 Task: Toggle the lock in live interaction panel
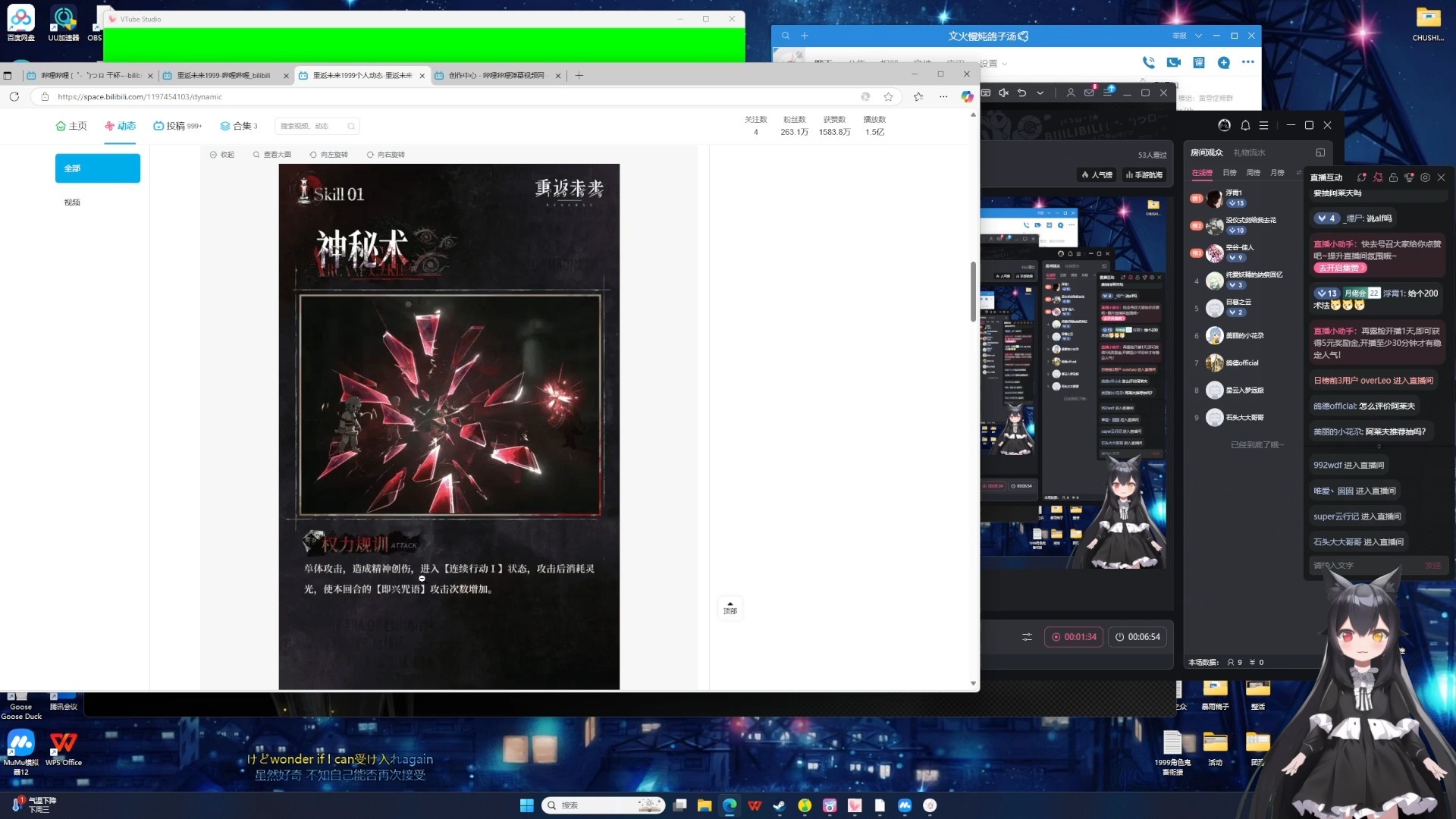pos(1393,177)
